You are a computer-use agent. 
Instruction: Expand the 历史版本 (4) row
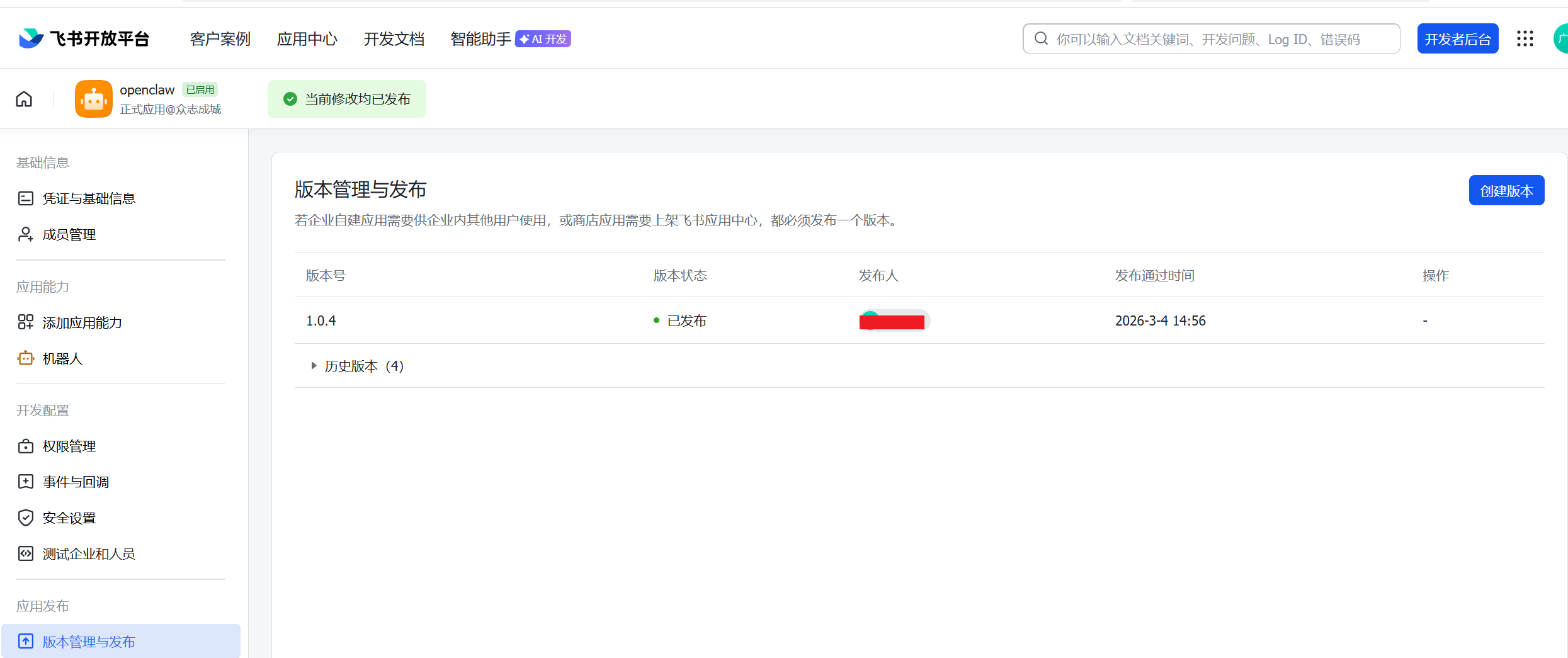314,366
